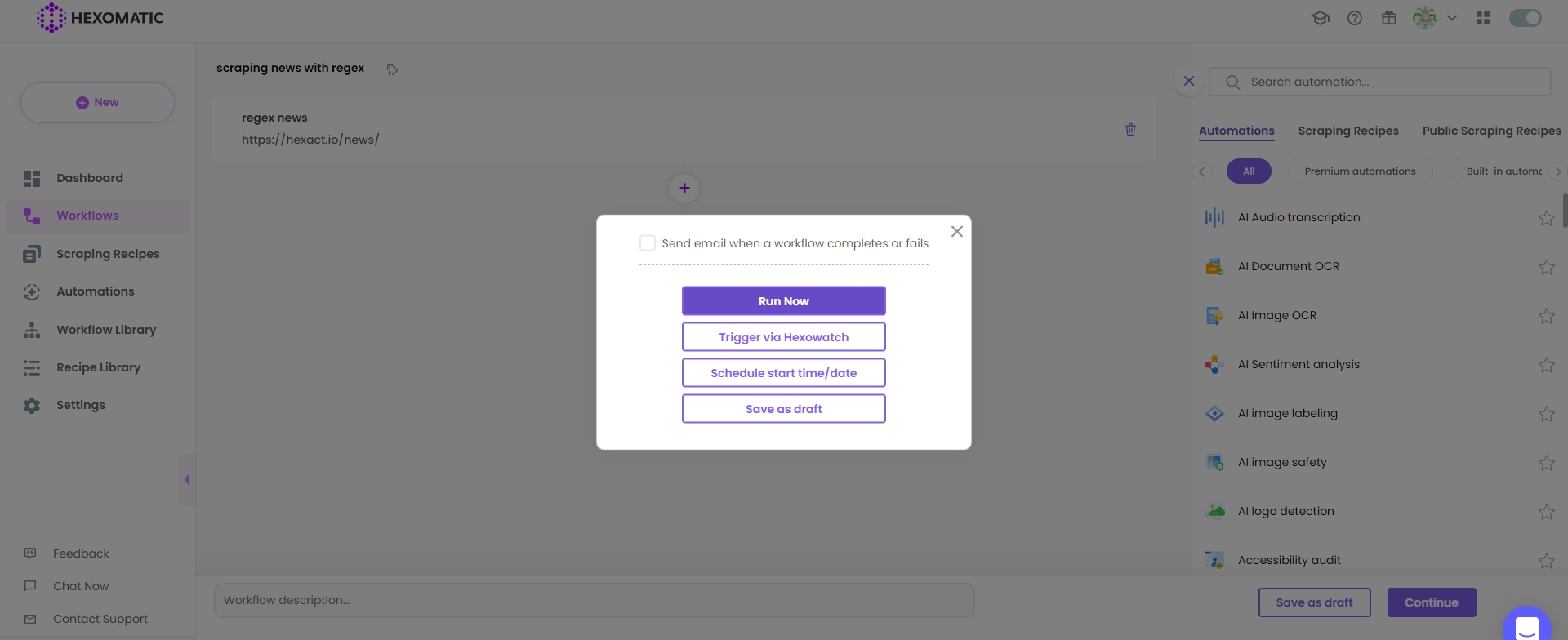Collapse the left sidebar with the arrow handle
The width and height of the screenshot is (1568, 640).
[x=187, y=480]
